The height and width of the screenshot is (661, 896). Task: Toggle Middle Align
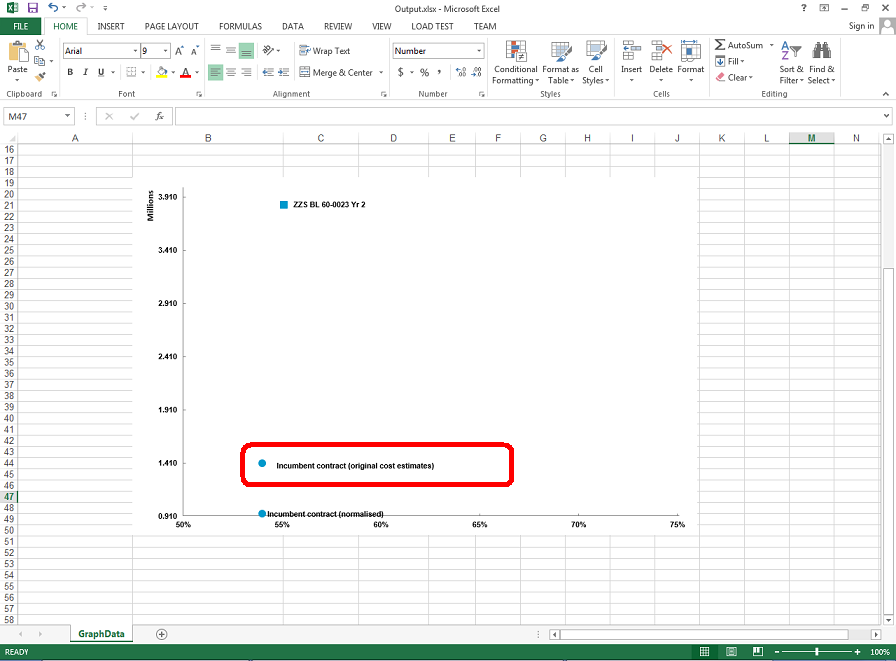click(x=231, y=51)
